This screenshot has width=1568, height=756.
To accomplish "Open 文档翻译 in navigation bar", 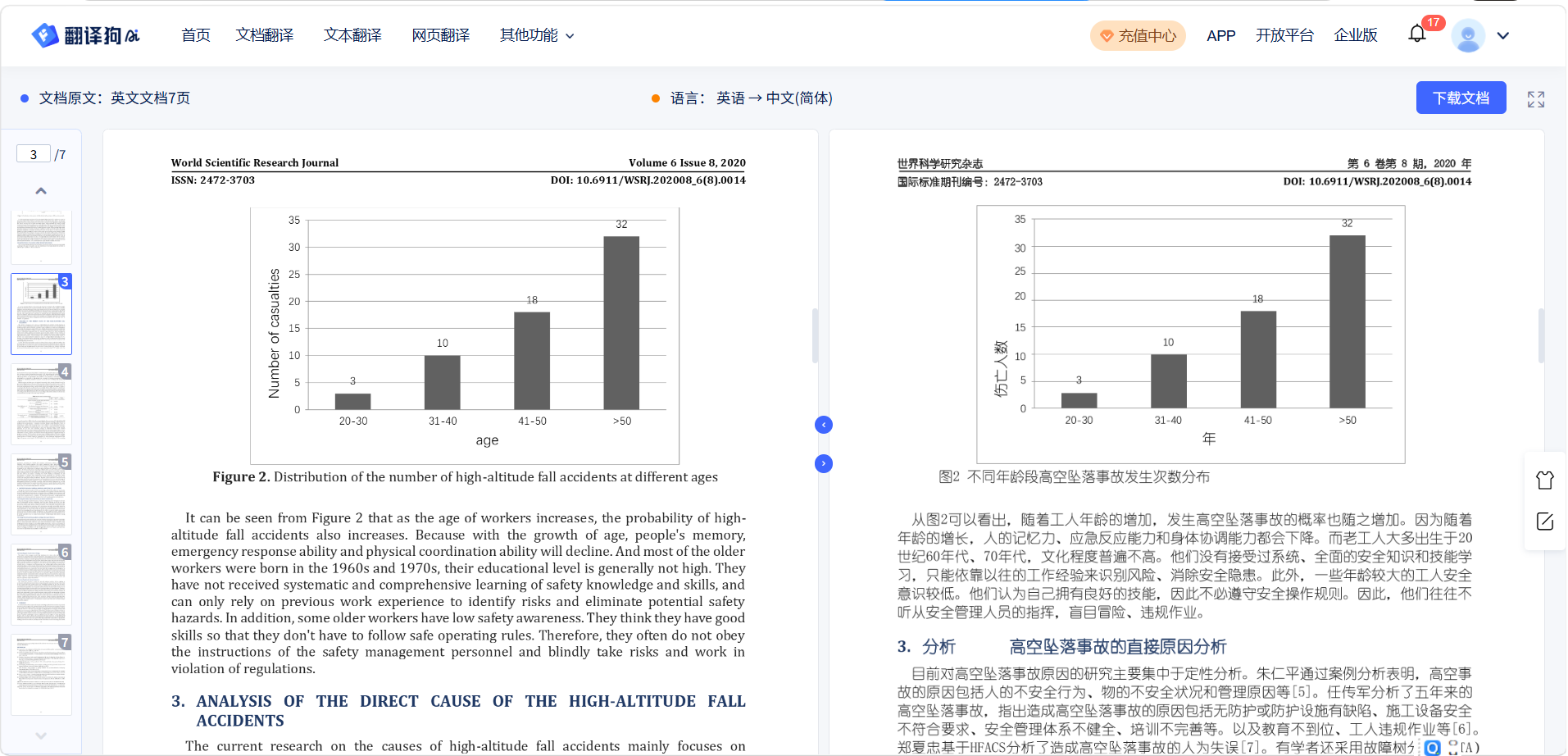I will coord(265,35).
